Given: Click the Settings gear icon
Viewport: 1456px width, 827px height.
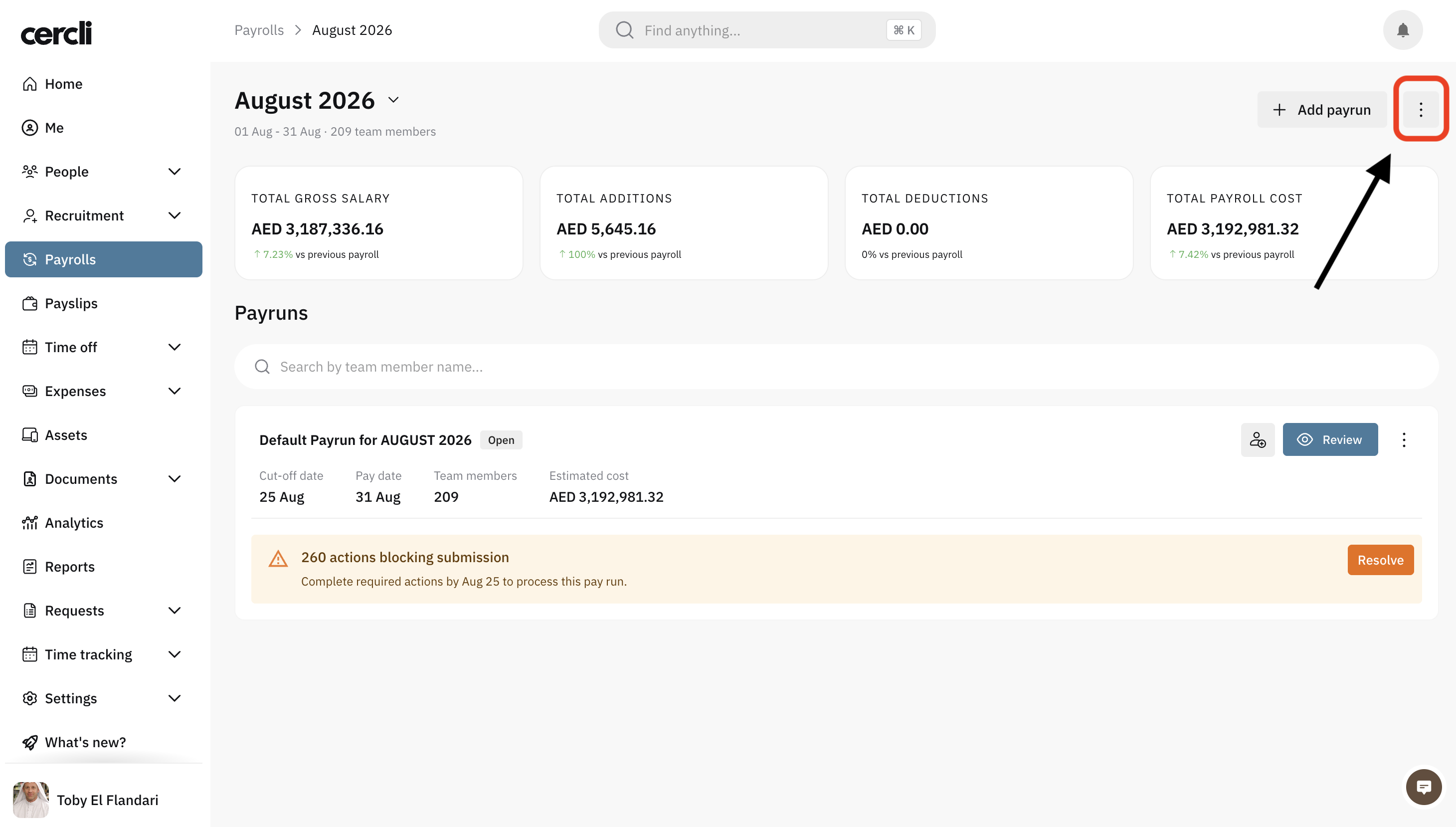Looking at the screenshot, I should click(30, 699).
